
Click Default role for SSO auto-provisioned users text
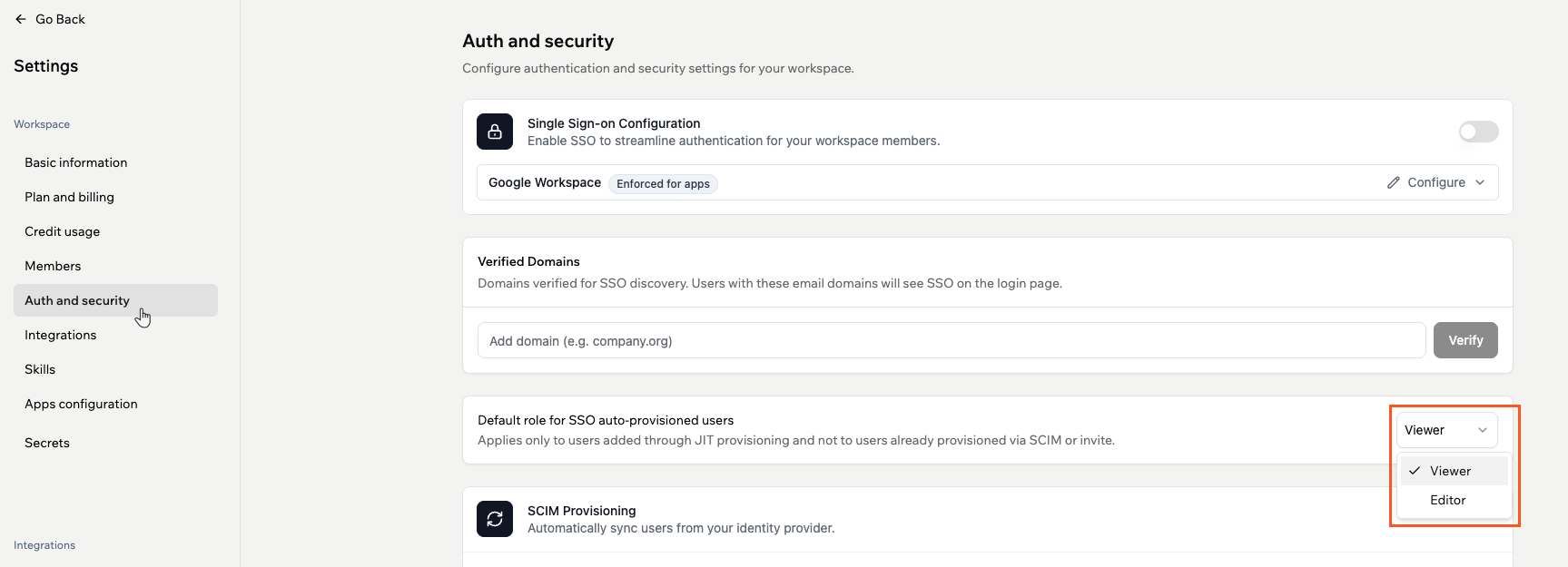[606, 420]
